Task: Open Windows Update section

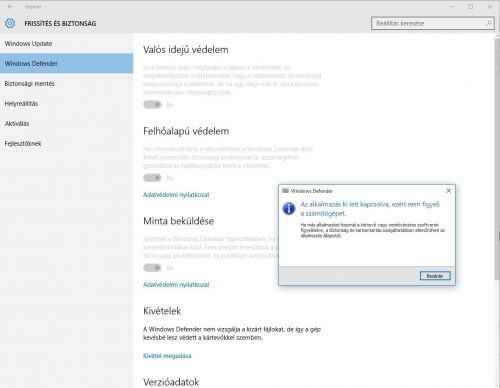Action: [66, 44]
